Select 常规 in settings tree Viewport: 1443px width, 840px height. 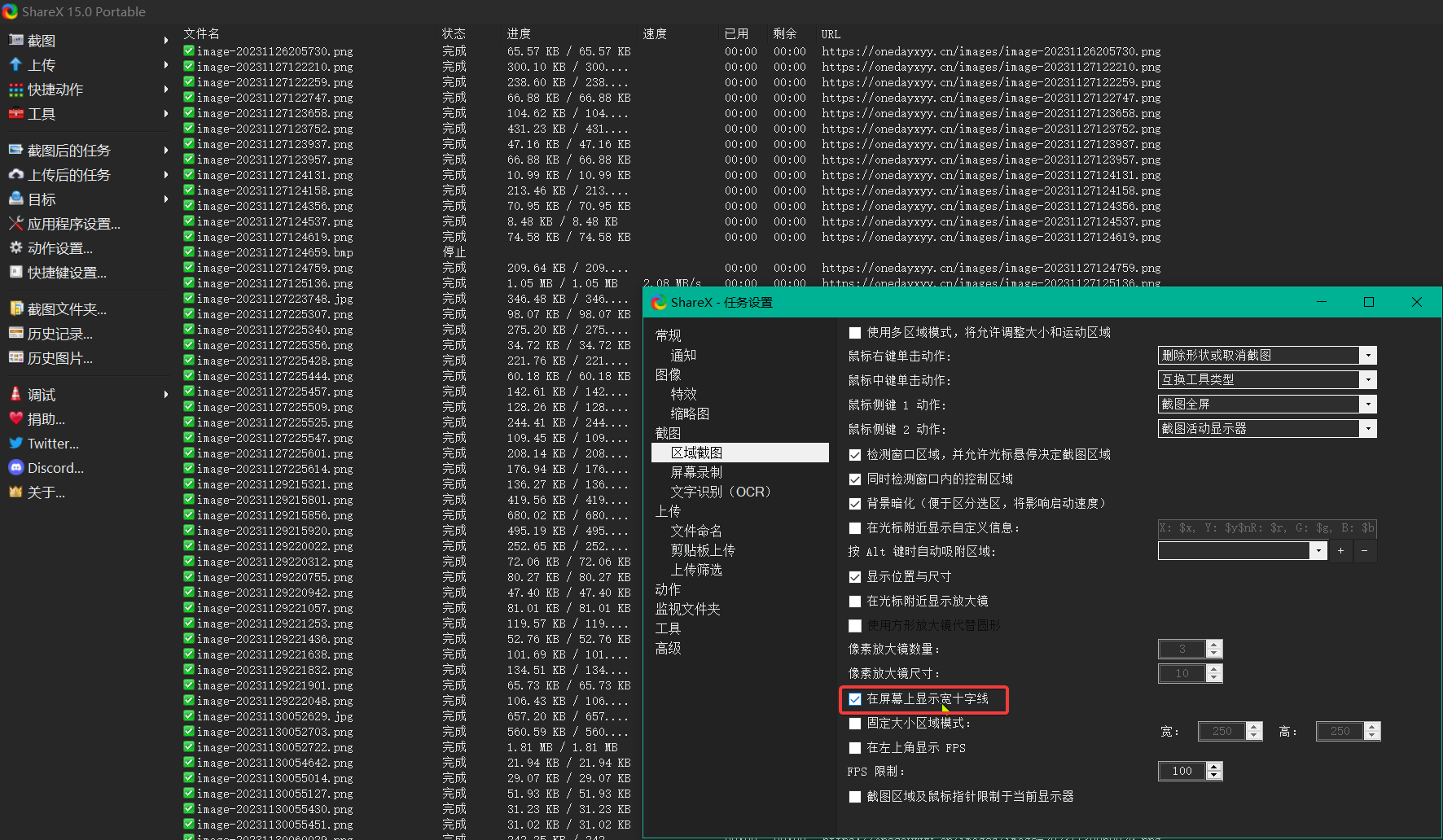click(668, 335)
